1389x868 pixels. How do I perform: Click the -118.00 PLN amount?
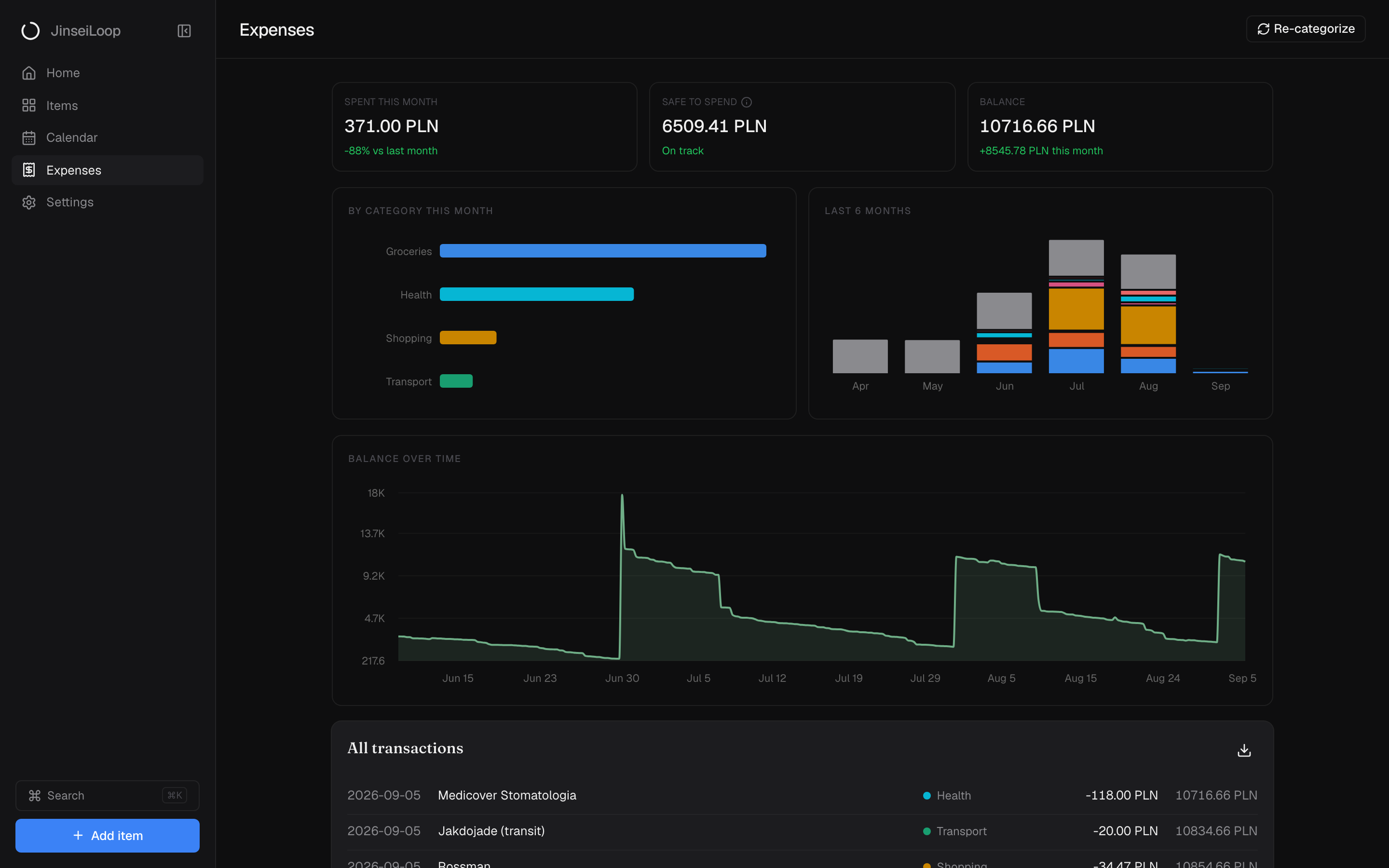pos(1121,795)
